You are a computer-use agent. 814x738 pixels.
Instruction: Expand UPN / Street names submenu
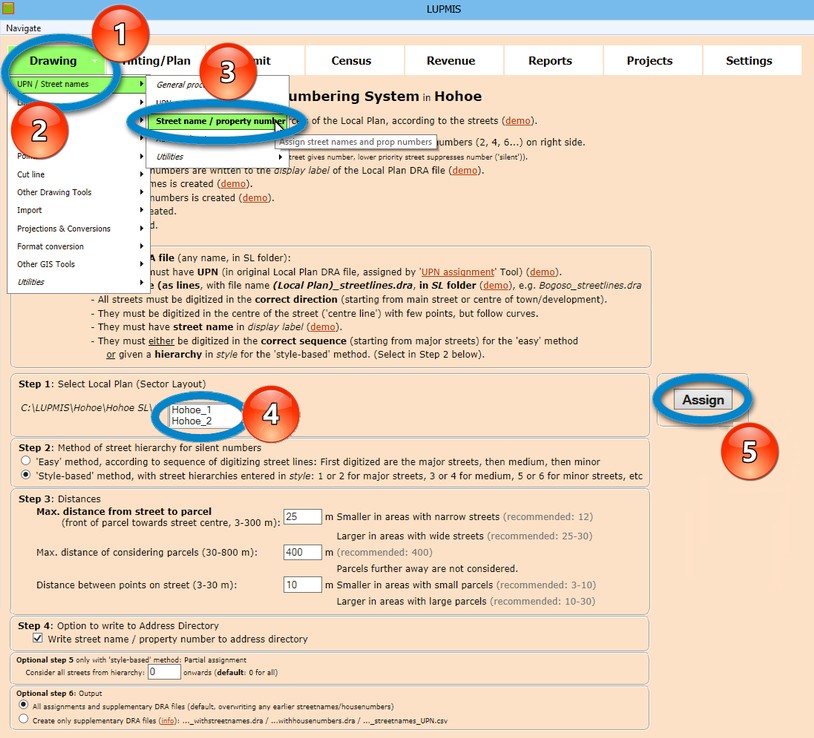coord(79,84)
